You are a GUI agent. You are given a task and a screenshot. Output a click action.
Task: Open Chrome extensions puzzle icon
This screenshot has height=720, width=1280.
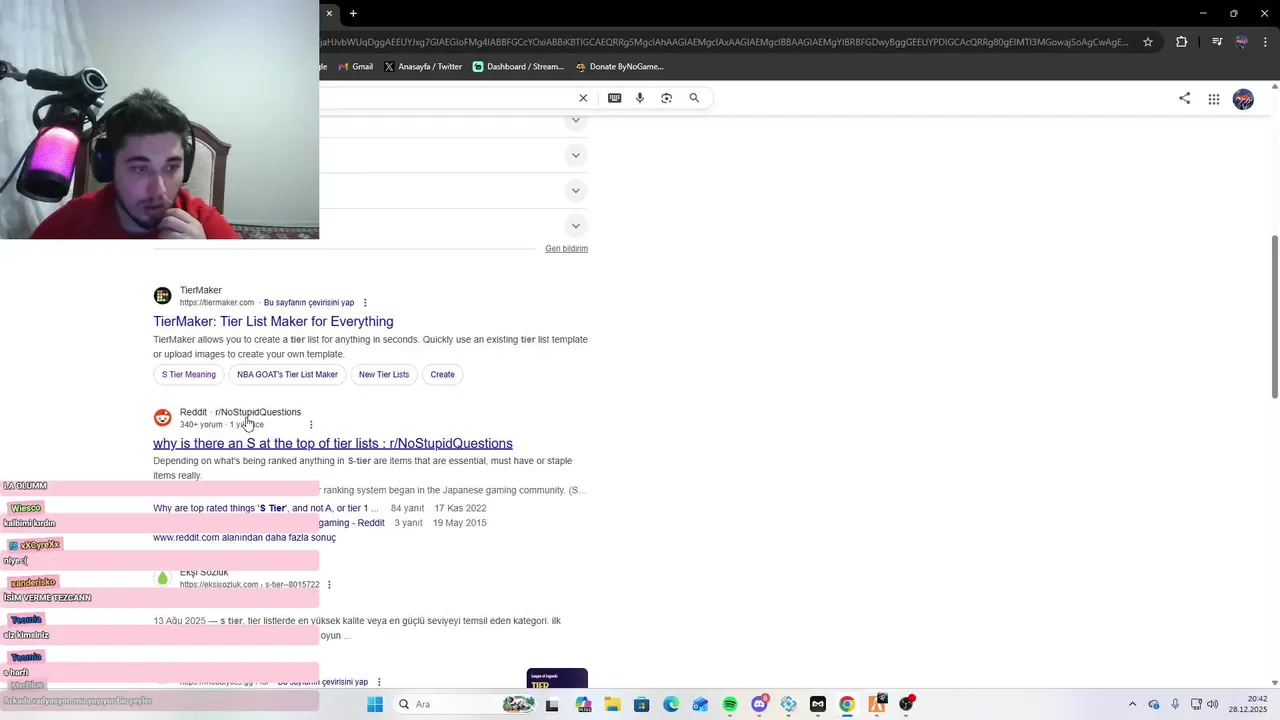tap(1181, 42)
